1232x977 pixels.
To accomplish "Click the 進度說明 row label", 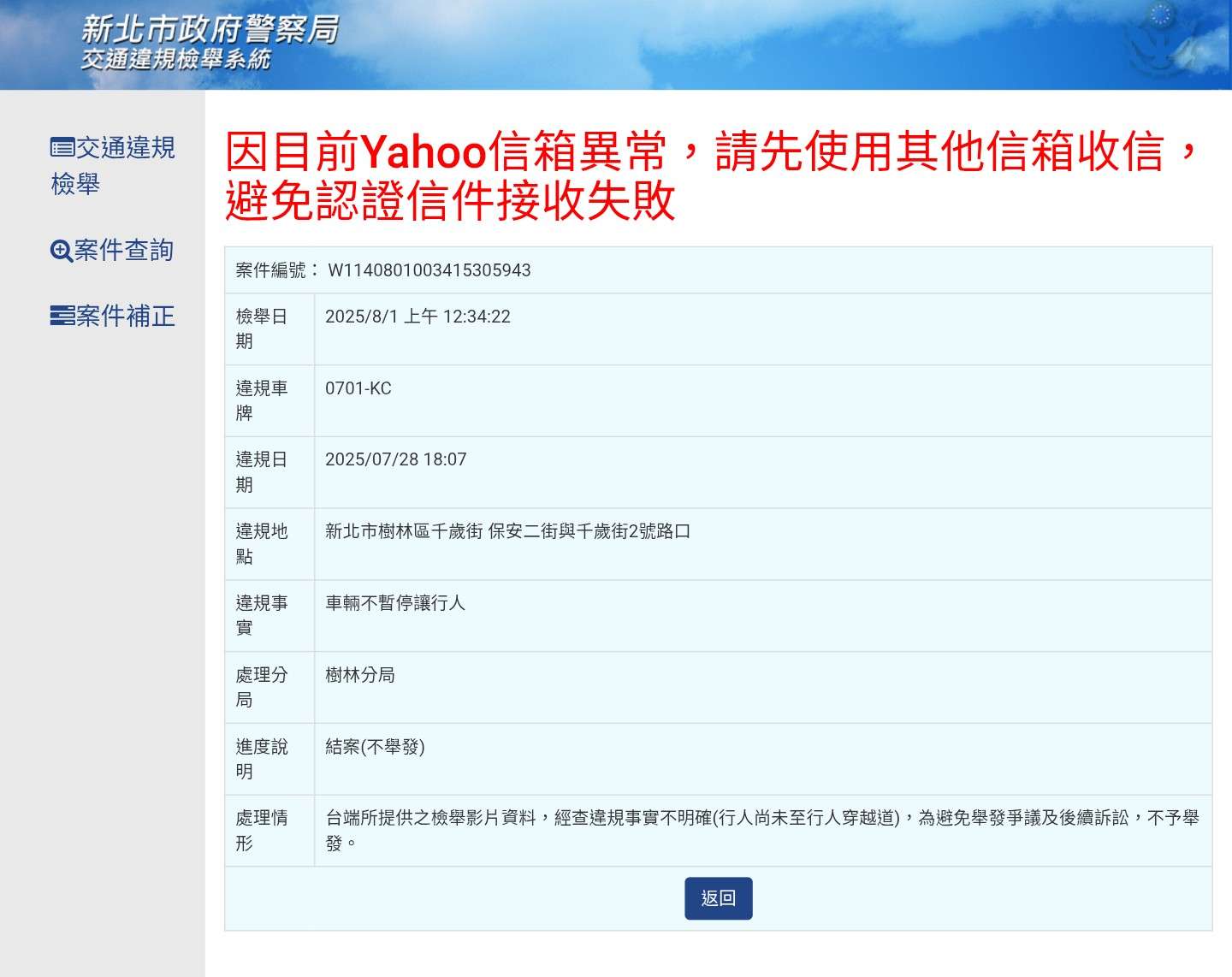I will click(262, 759).
